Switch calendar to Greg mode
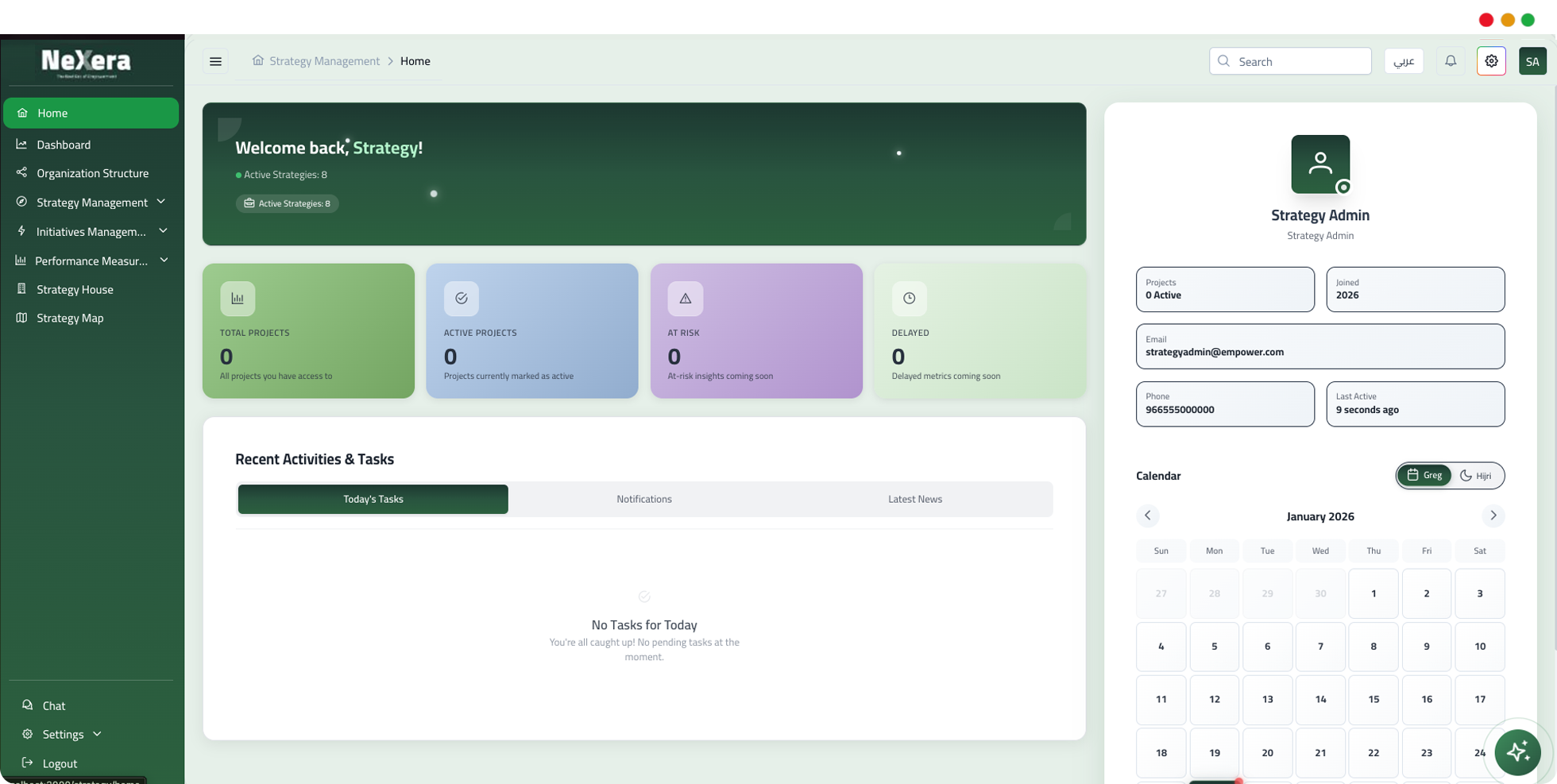 pyautogui.click(x=1424, y=476)
